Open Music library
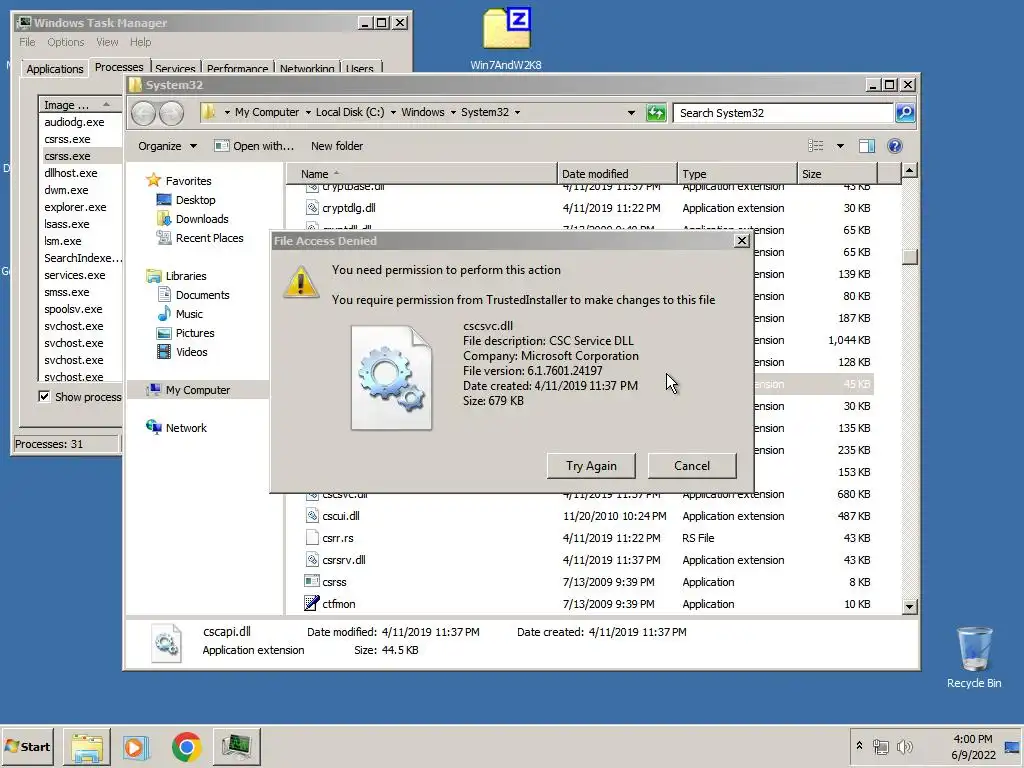 pos(180,313)
